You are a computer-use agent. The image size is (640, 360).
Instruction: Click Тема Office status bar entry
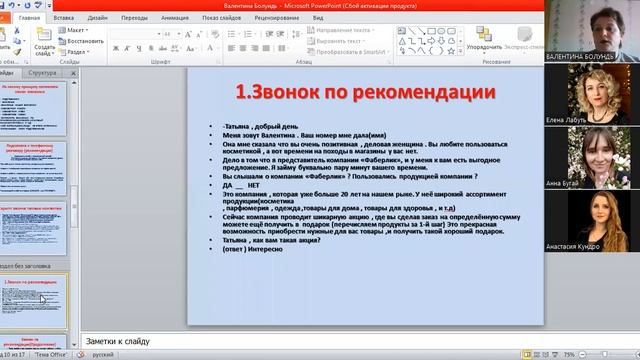pos(51,355)
